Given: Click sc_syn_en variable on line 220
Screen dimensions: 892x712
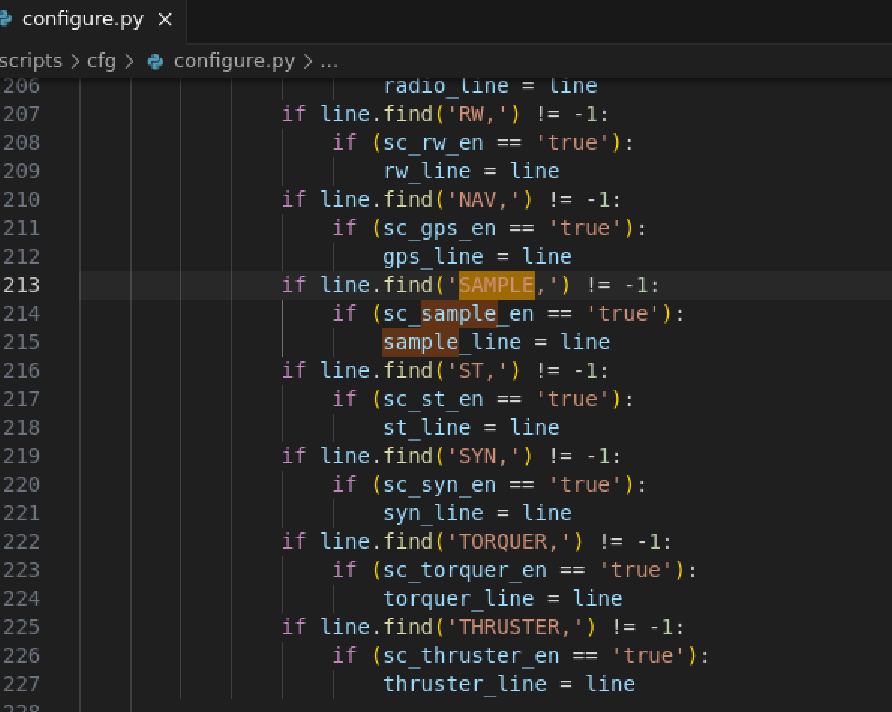Looking at the screenshot, I should pos(439,485).
